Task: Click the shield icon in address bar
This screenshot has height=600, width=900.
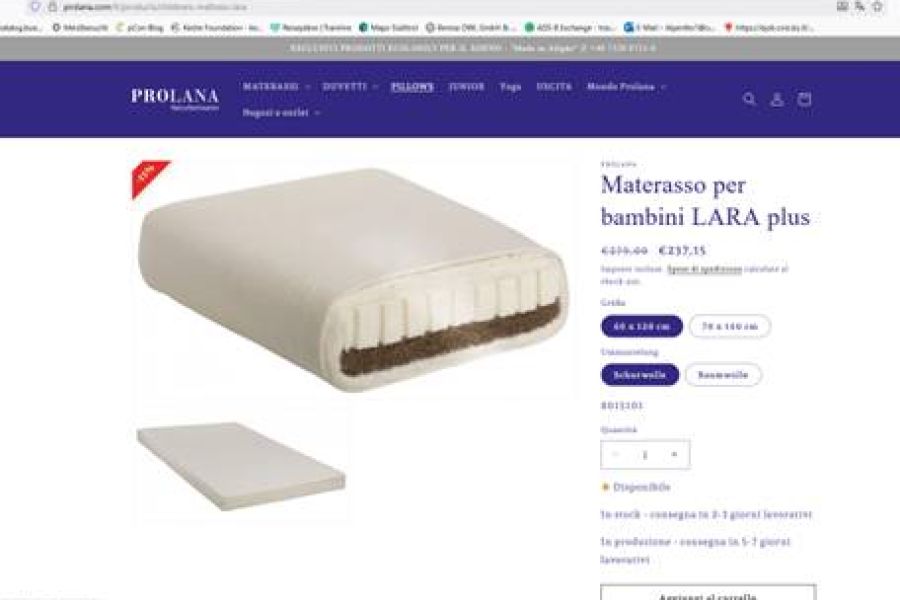Action: click(35, 7)
